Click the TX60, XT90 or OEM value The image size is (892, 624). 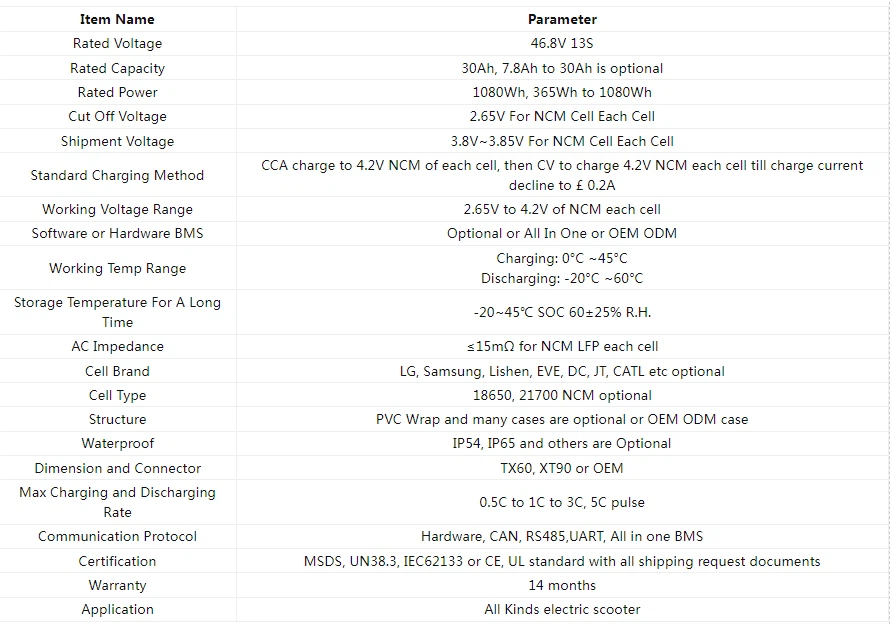562,468
